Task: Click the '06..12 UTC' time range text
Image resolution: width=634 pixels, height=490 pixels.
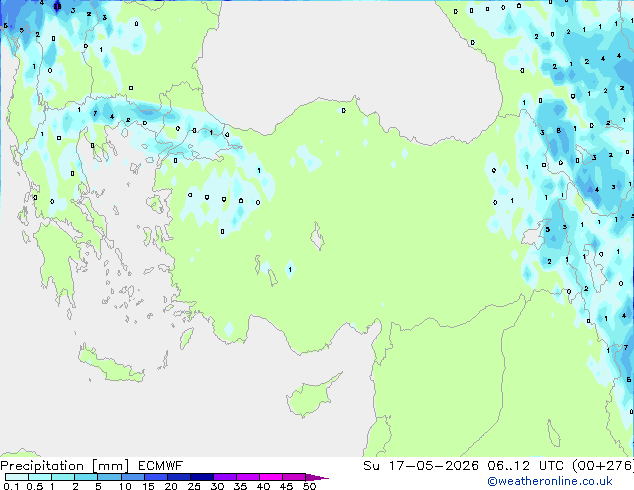Action: pos(525,466)
